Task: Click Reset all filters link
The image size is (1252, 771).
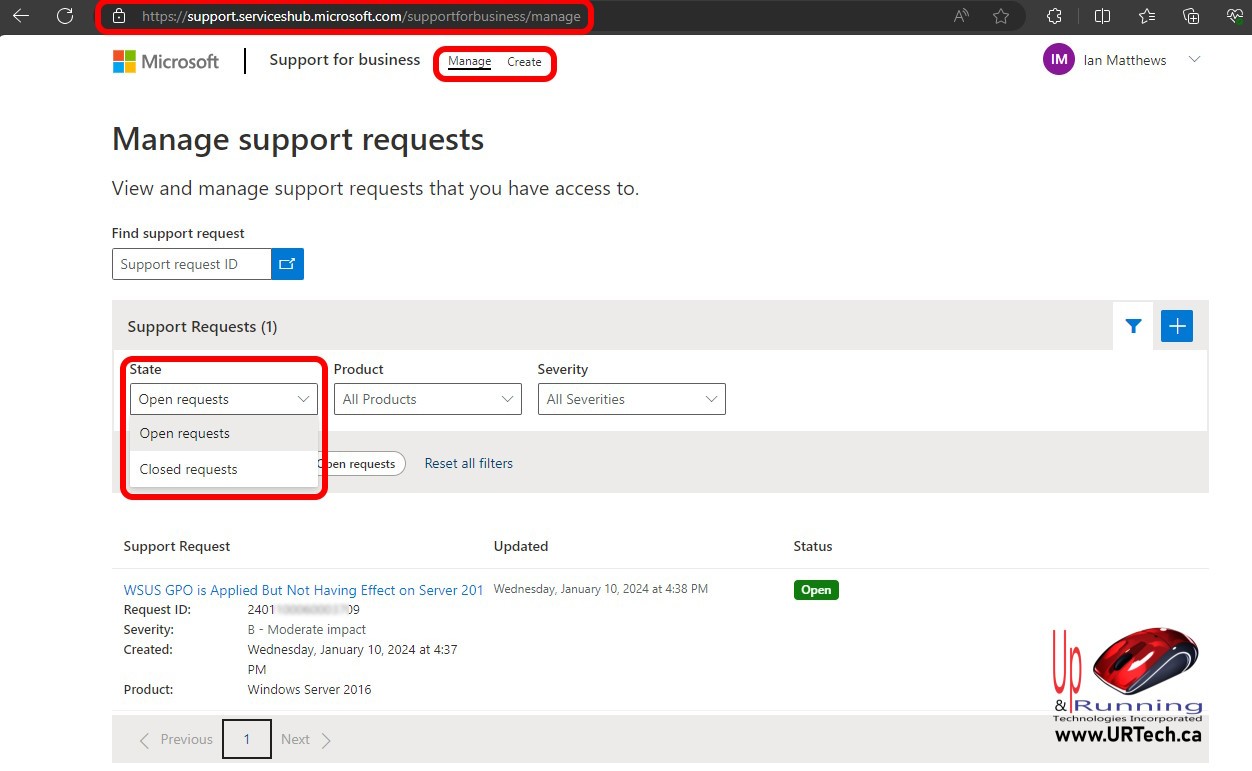Action: (x=468, y=463)
